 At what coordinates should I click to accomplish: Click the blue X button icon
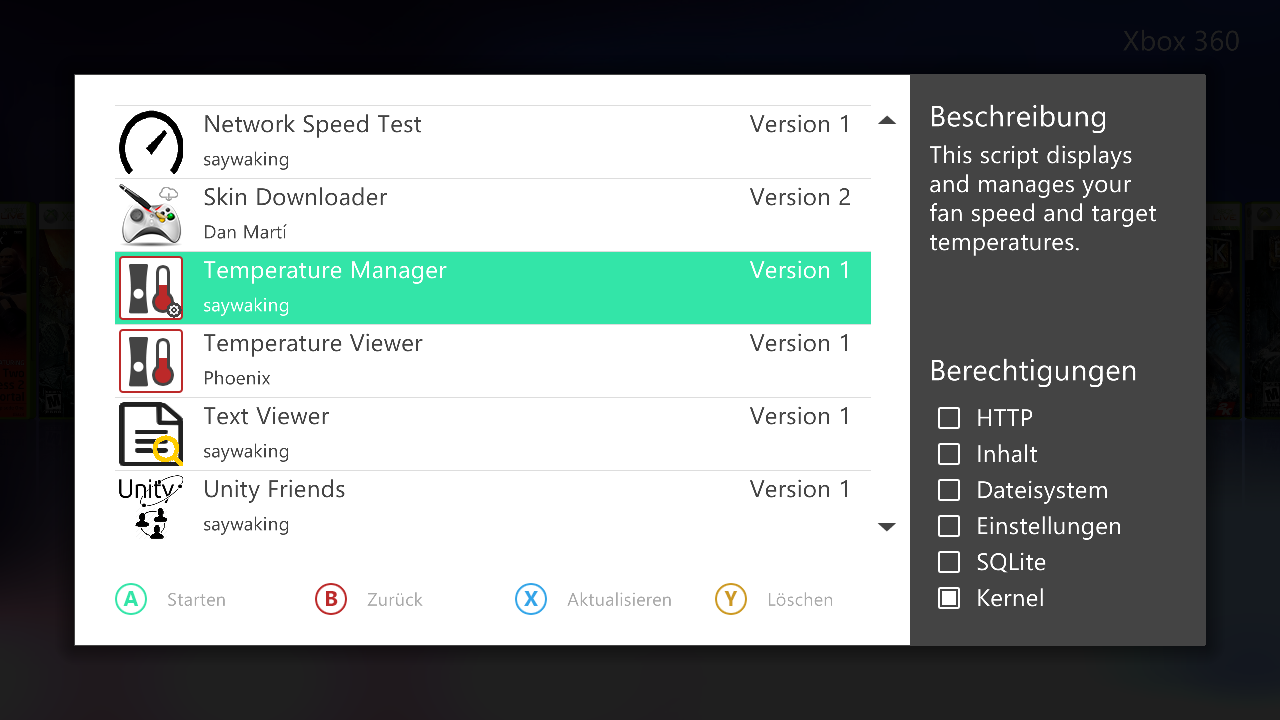531,599
